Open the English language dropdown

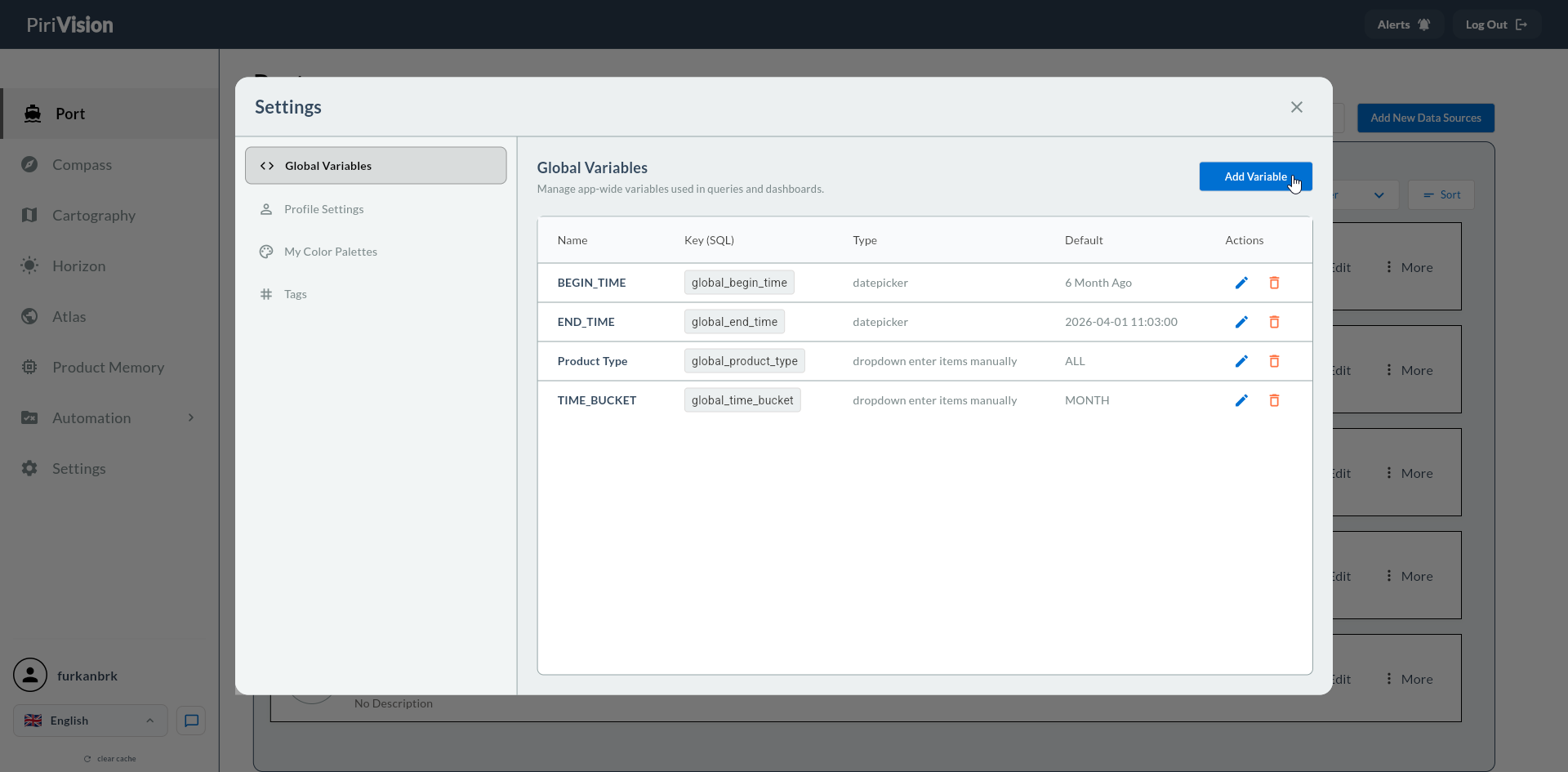click(x=90, y=721)
